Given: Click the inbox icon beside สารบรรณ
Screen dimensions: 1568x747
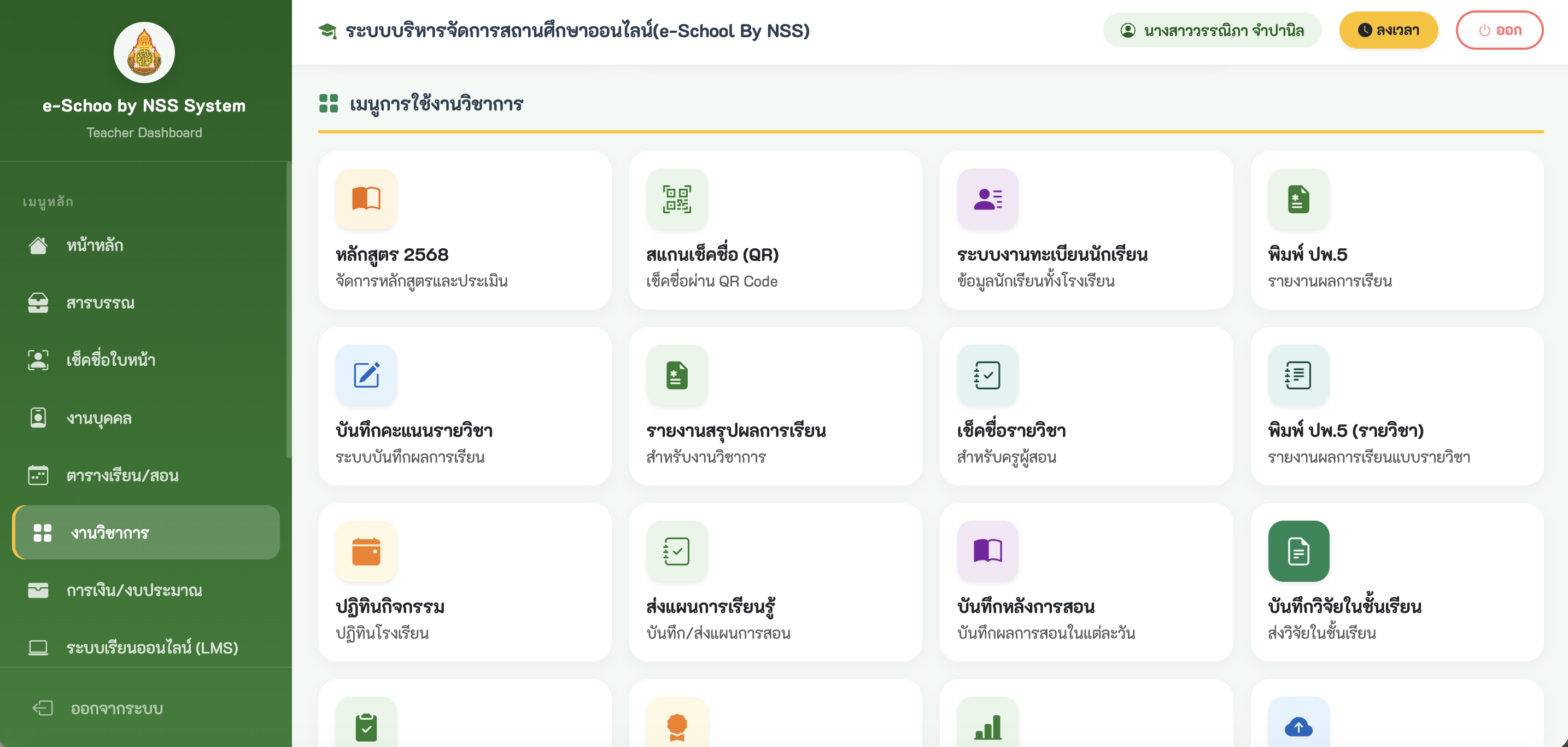Looking at the screenshot, I should click(38, 302).
